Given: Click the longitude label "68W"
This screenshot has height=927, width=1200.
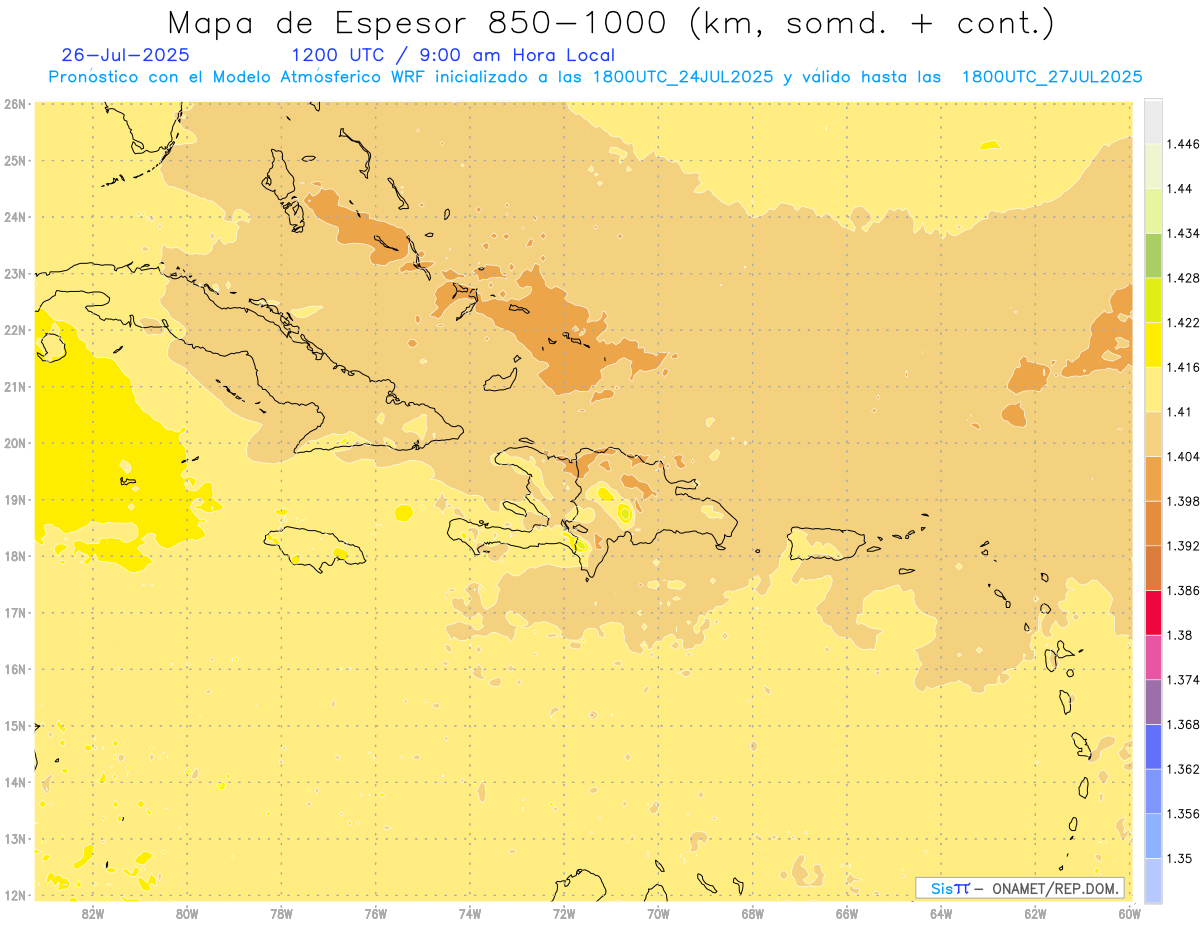Looking at the screenshot, I should coord(753,913).
